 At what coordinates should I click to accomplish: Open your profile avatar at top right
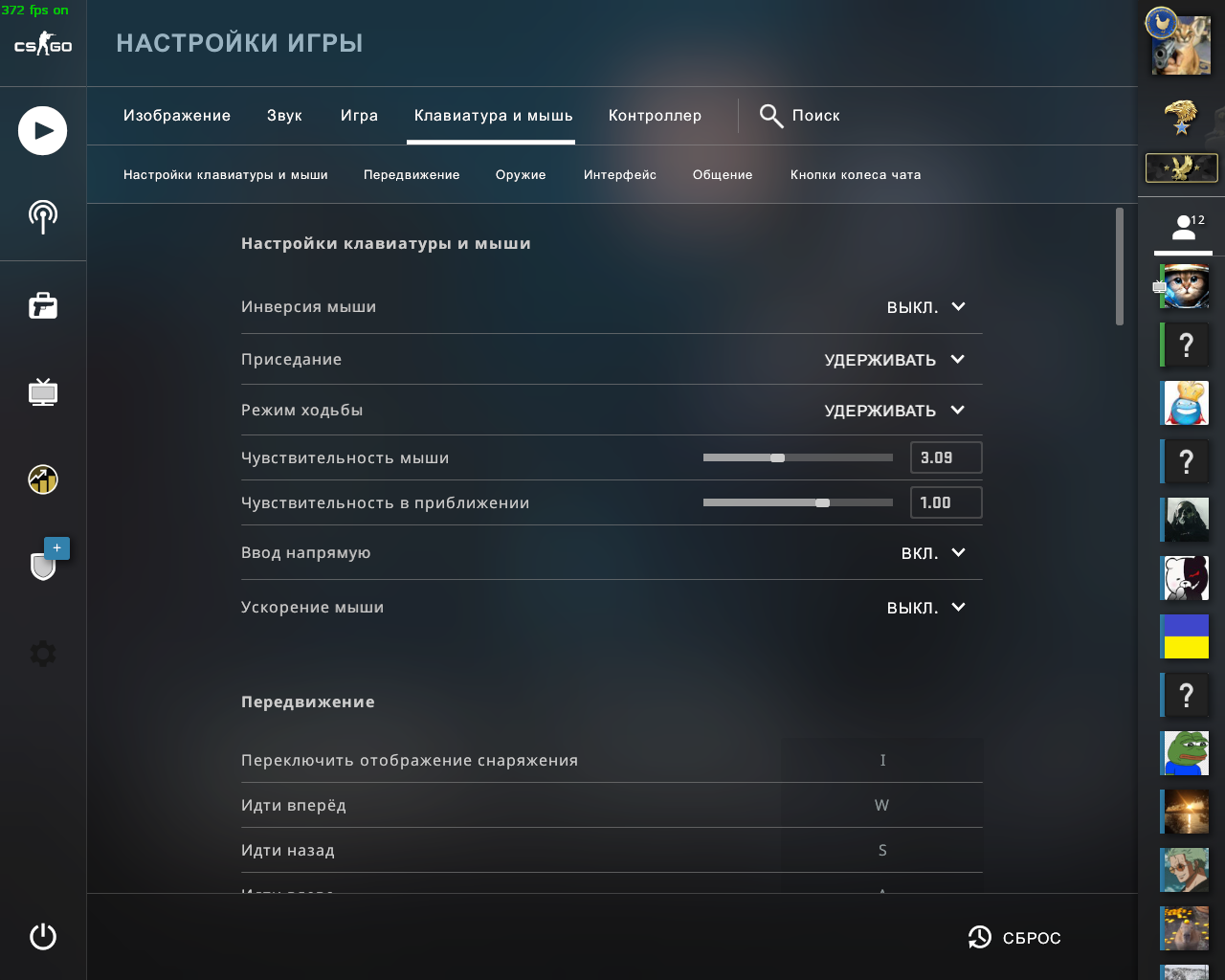point(1182,44)
